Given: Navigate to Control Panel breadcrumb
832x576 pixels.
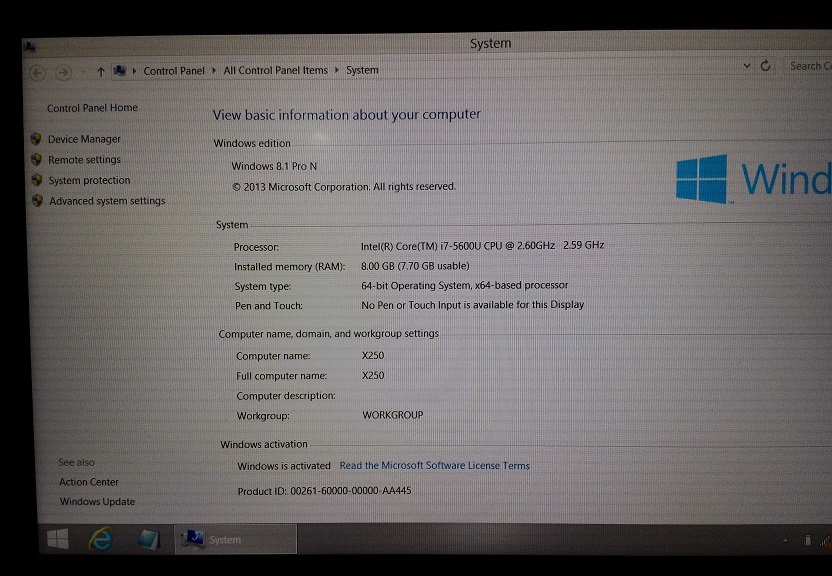Looking at the screenshot, I should (174, 71).
